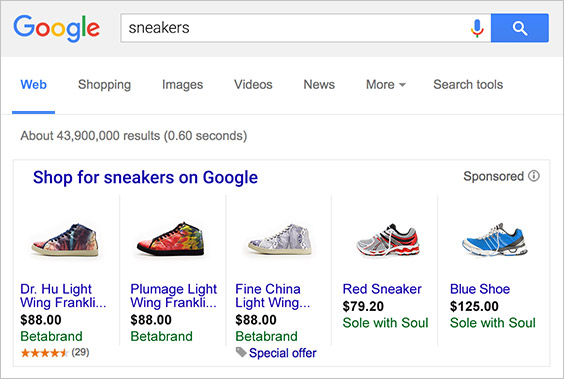This screenshot has width=564, height=379.
Task: Open the Images tab
Action: coord(182,85)
